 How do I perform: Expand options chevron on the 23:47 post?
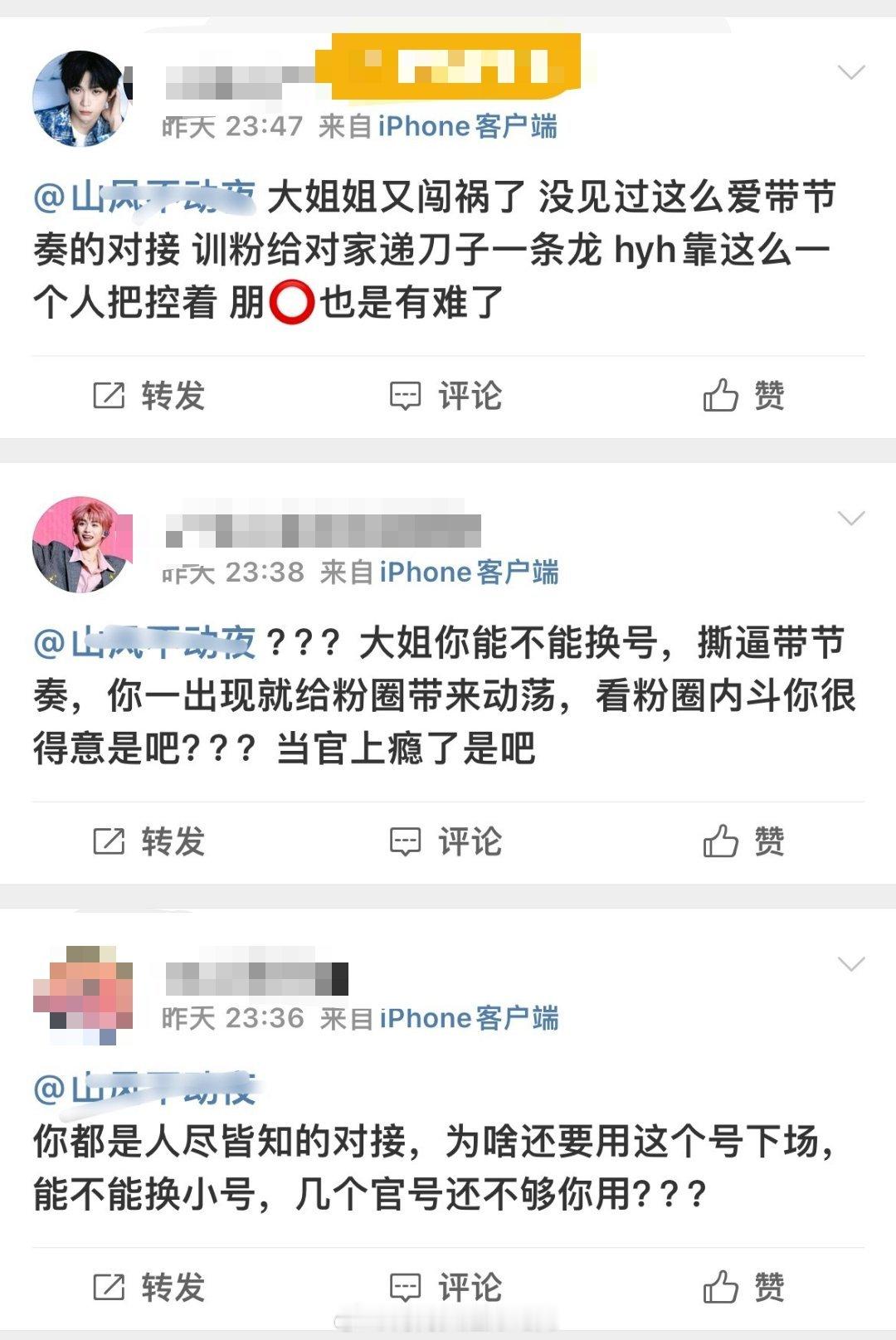click(x=851, y=72)
